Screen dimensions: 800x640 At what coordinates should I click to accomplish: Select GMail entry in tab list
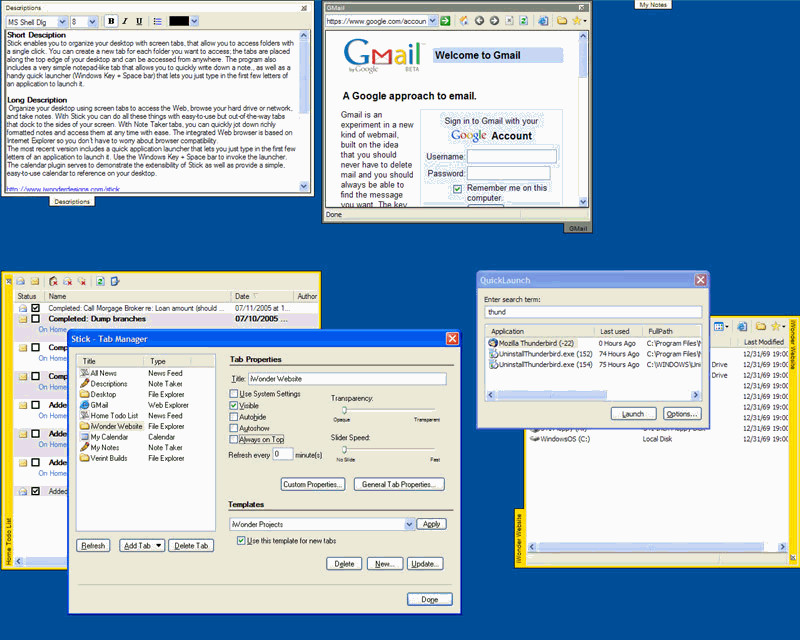(x=99, y=405)
